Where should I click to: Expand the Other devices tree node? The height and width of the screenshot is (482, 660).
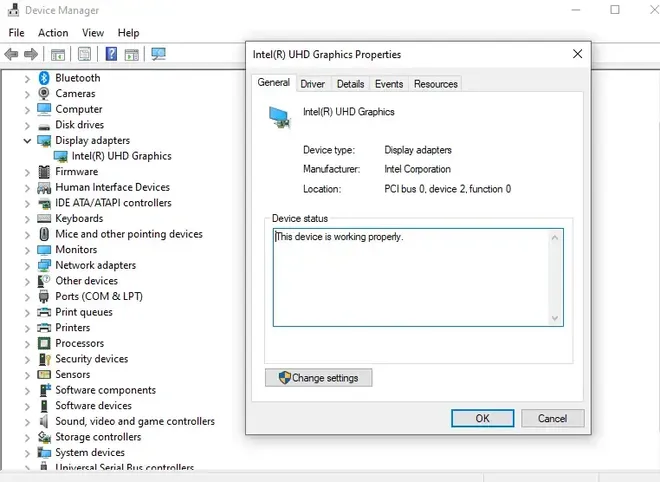pyautogui.click(x=27, y=282)
